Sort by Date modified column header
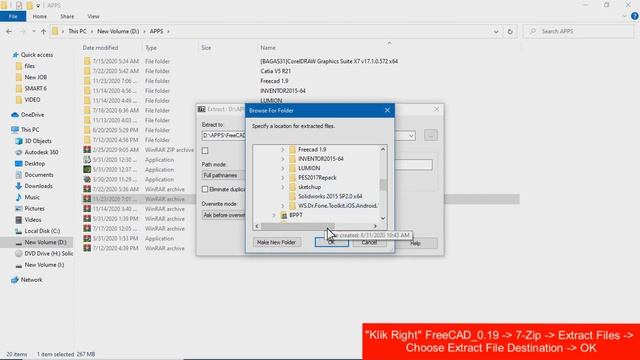The height and width of the screenshot is (360, 640). pyautogui.click(x=100, y=48)
